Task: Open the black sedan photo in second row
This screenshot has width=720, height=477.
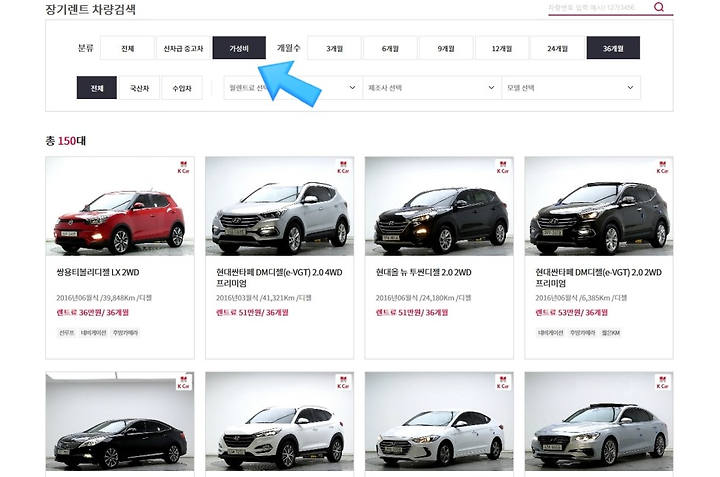Action: click(x=120, y=421)
